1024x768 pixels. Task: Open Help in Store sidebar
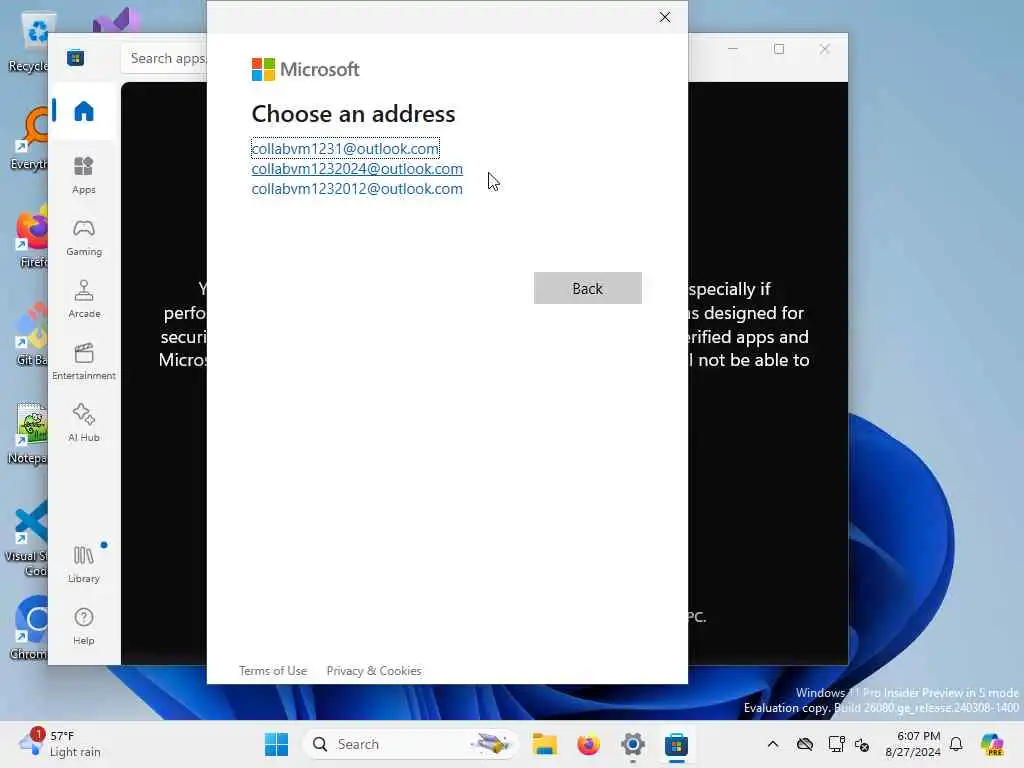tap(84, 626)
